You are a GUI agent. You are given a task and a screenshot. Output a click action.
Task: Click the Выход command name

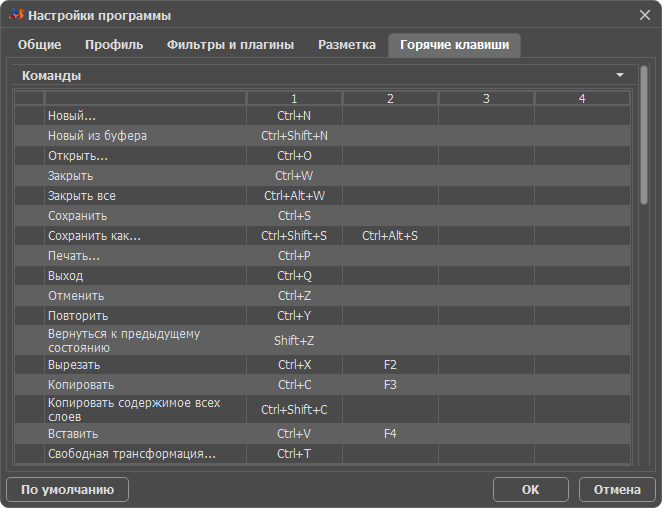click(145, 276)
